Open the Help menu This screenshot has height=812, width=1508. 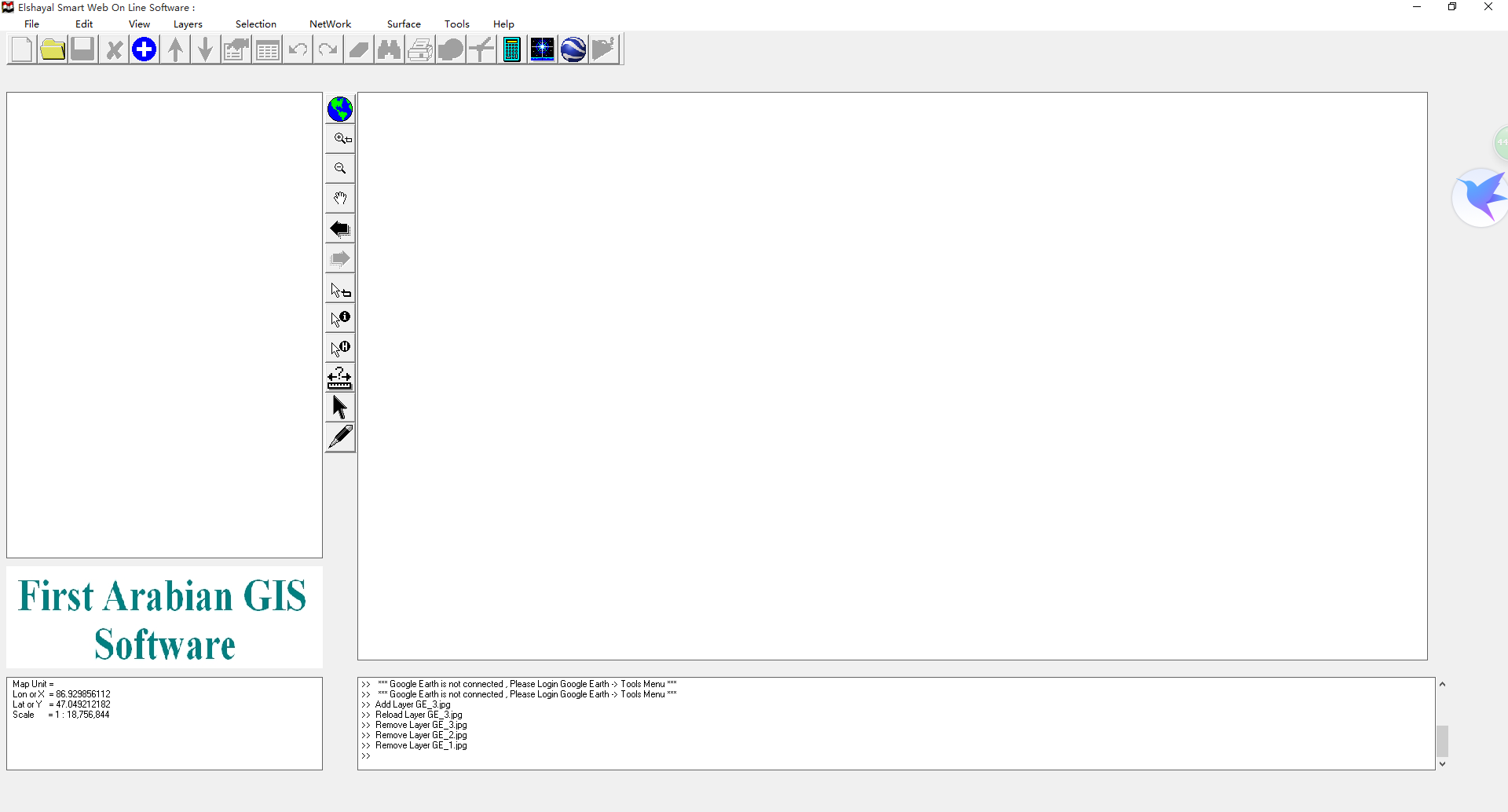[x=503, y=24]
